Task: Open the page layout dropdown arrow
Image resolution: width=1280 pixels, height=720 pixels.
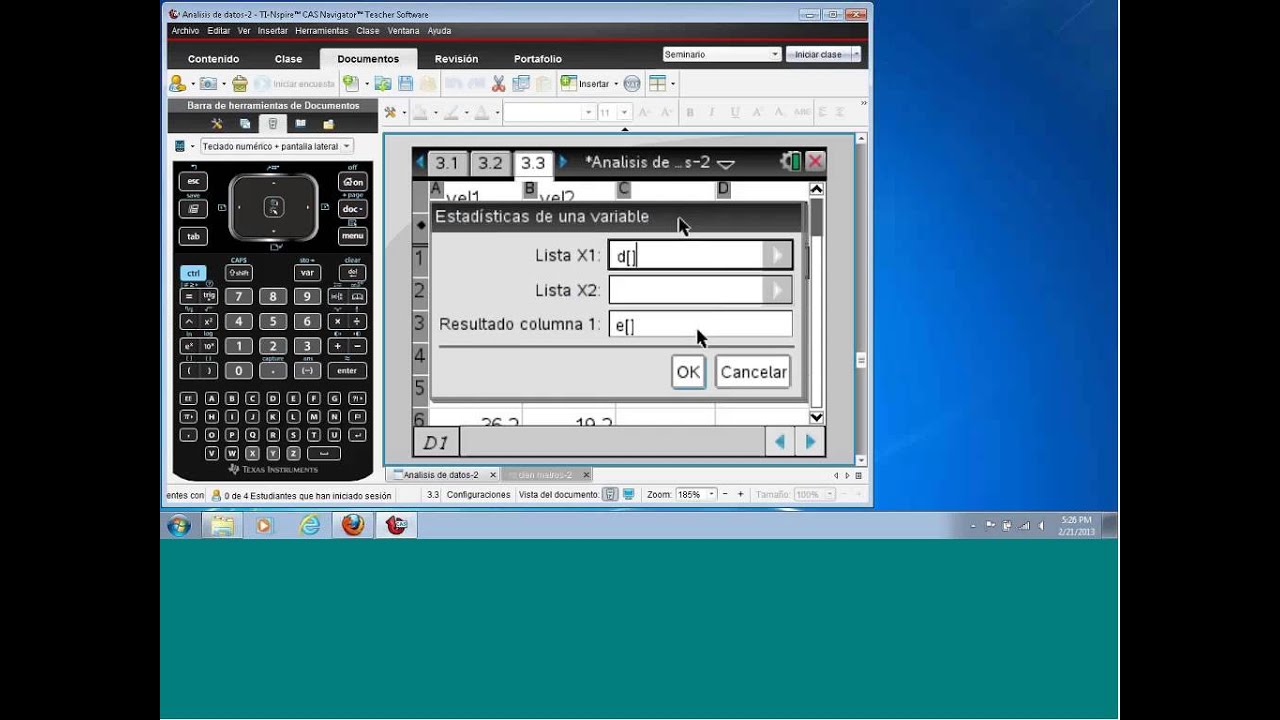Action: (x=673, y=84)
